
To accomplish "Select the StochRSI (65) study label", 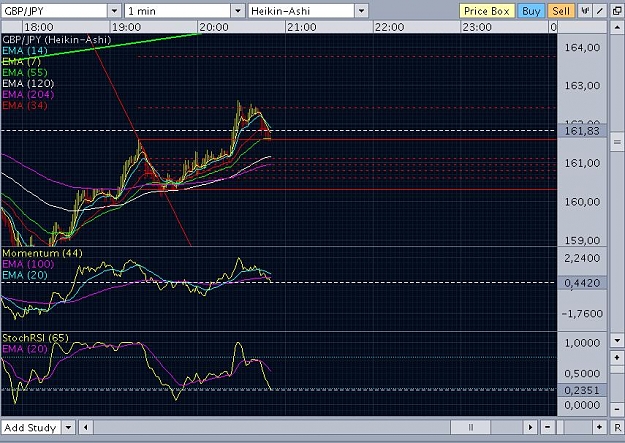I will (35, 338).
